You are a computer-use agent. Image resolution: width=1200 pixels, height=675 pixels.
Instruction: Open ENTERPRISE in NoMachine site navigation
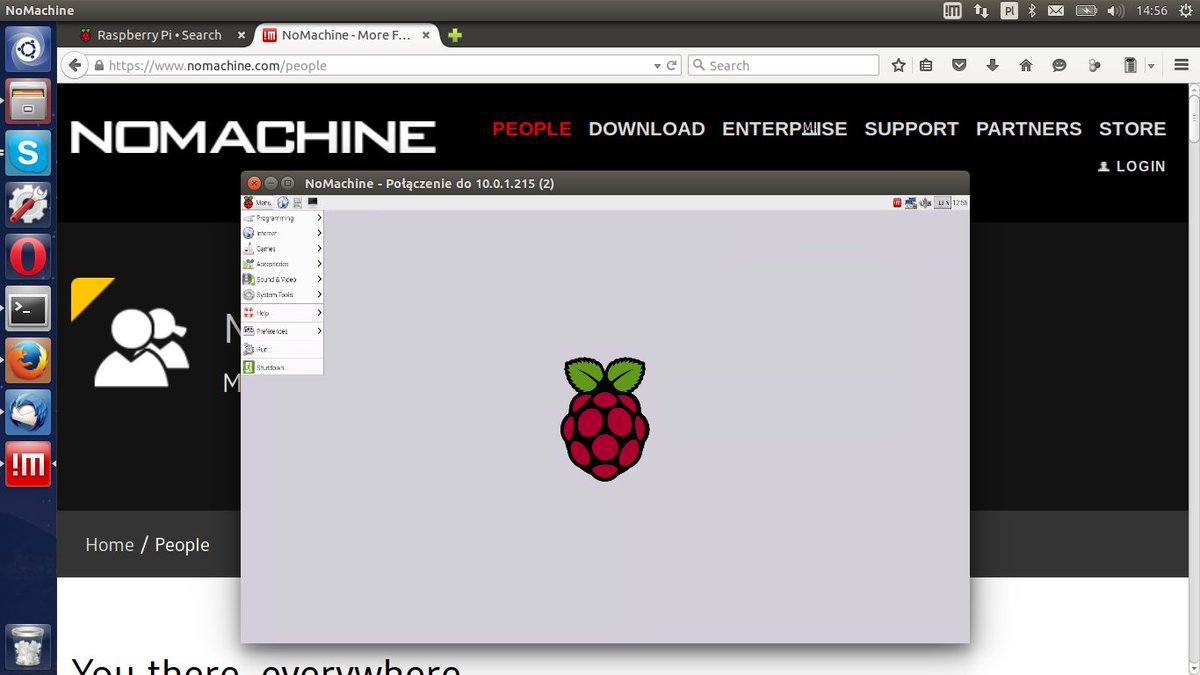(785, 129)
